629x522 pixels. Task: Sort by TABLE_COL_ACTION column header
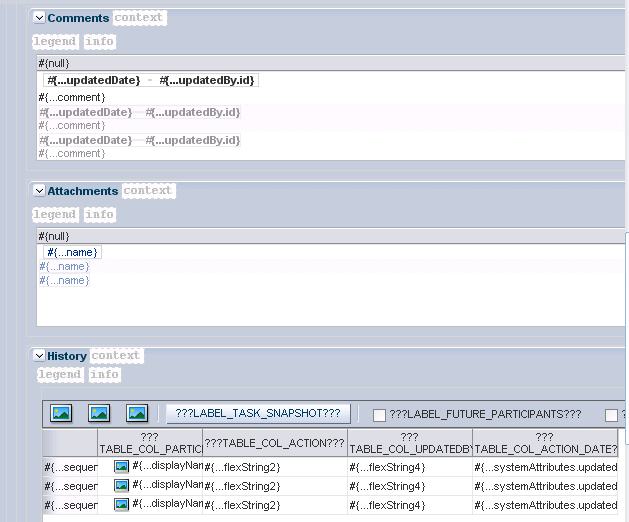point(275,443)
